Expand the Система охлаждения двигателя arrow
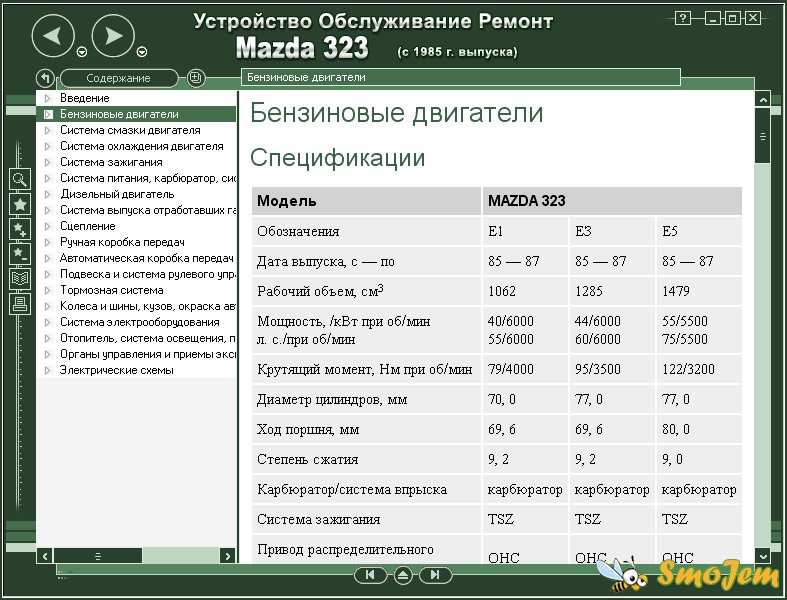Image resolution: width=787 pixels, height=600 pixels. [48, 147]
